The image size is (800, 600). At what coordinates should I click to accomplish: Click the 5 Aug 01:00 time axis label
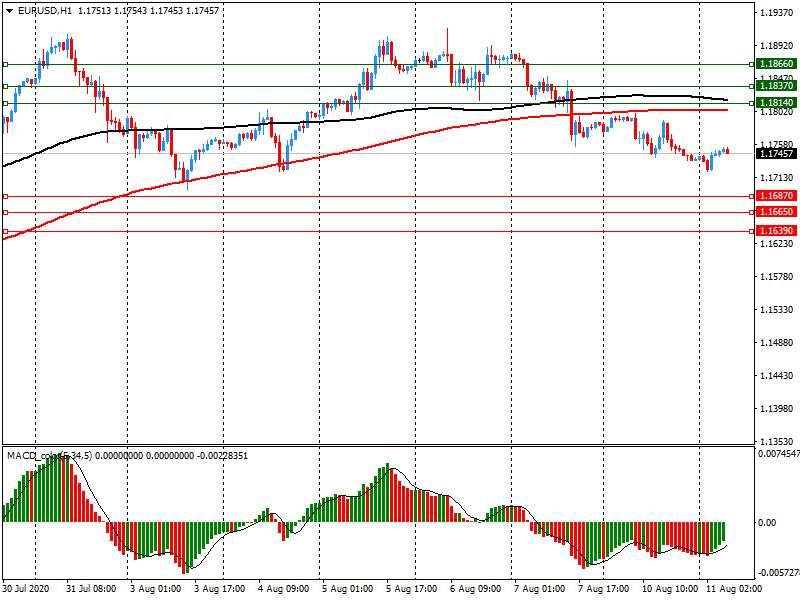tap(347, 589)
